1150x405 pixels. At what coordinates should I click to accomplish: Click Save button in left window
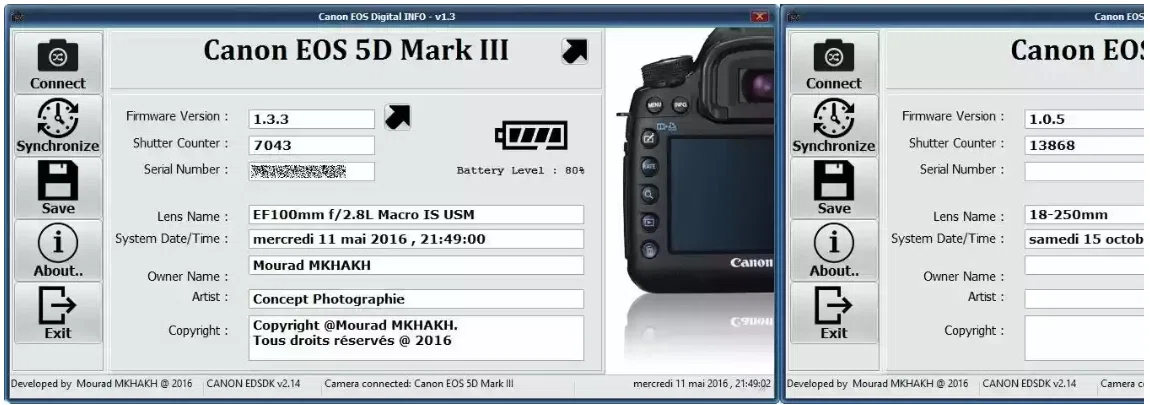click(x=58, y=188)
